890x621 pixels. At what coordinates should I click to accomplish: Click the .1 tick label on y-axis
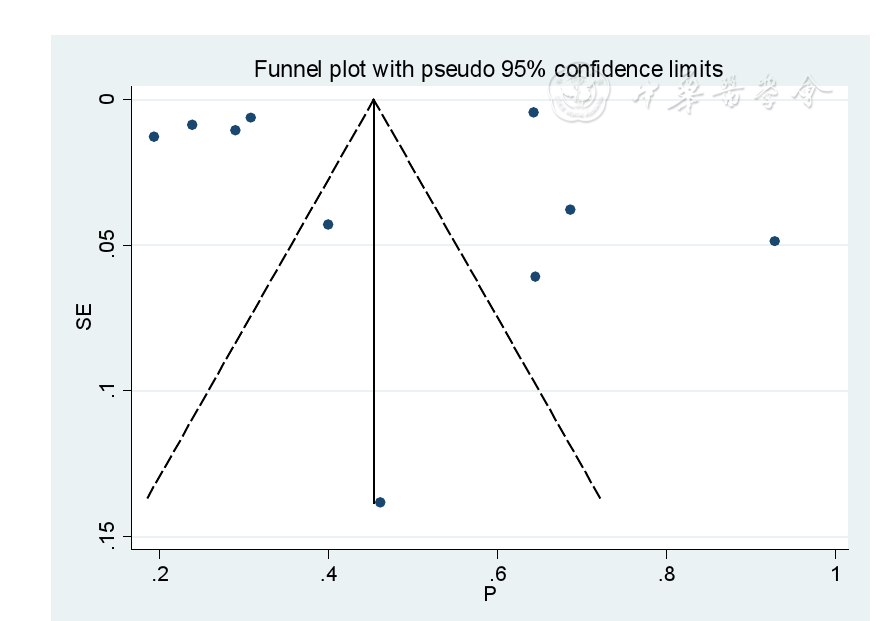pos(109,390)
